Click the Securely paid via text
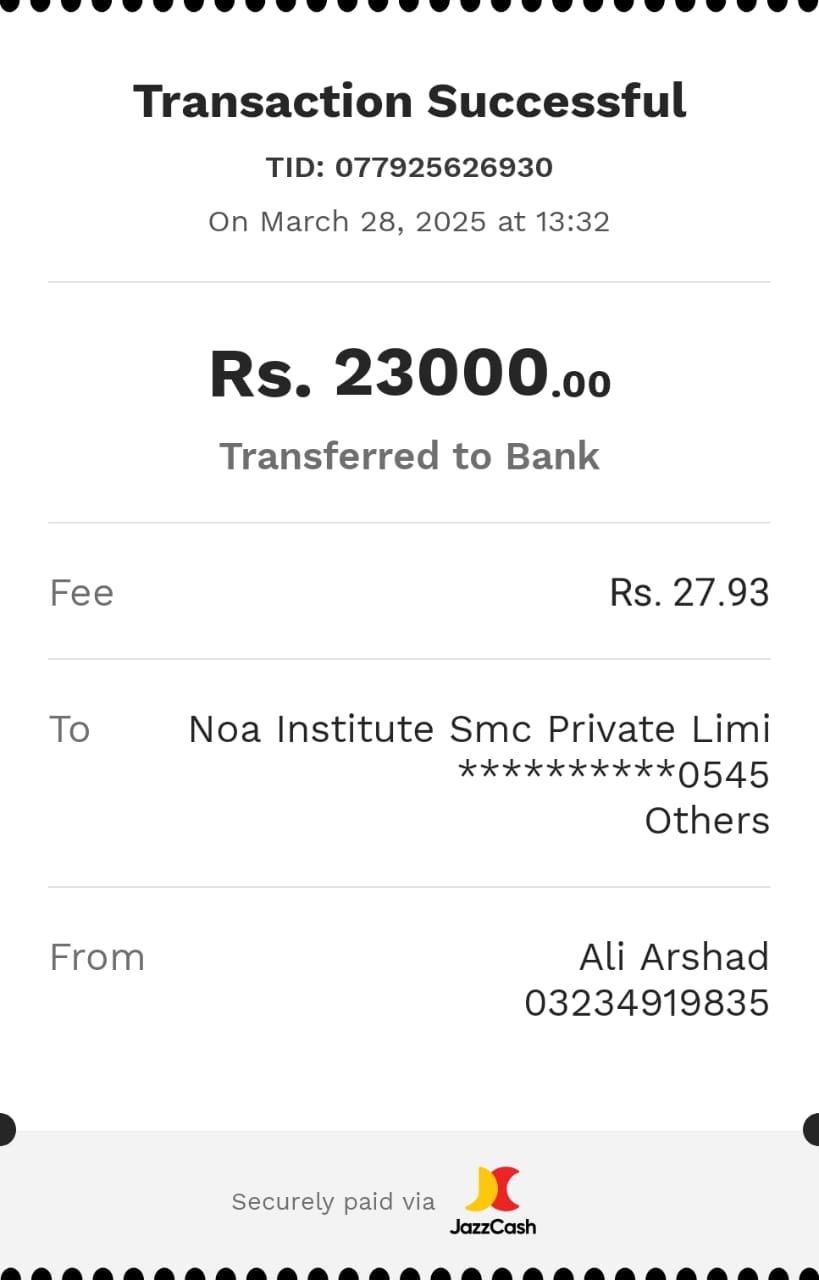This screenshot has width=819, height=1280. click(x=333, y=1202)
